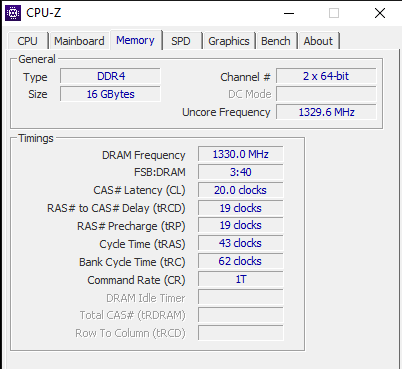Select the Command Rate 1T field
Viewport: 402px width, 369px height.
coord(241,279)
